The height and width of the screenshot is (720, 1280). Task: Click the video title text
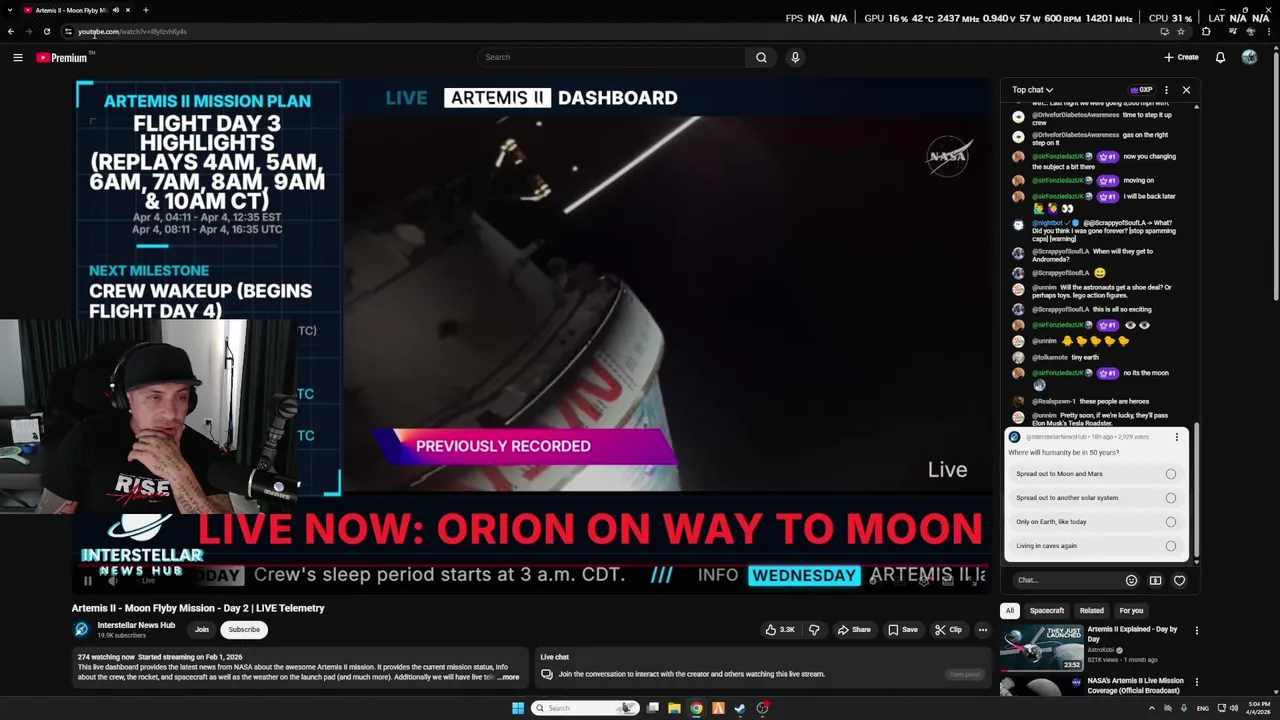point(198,608)
